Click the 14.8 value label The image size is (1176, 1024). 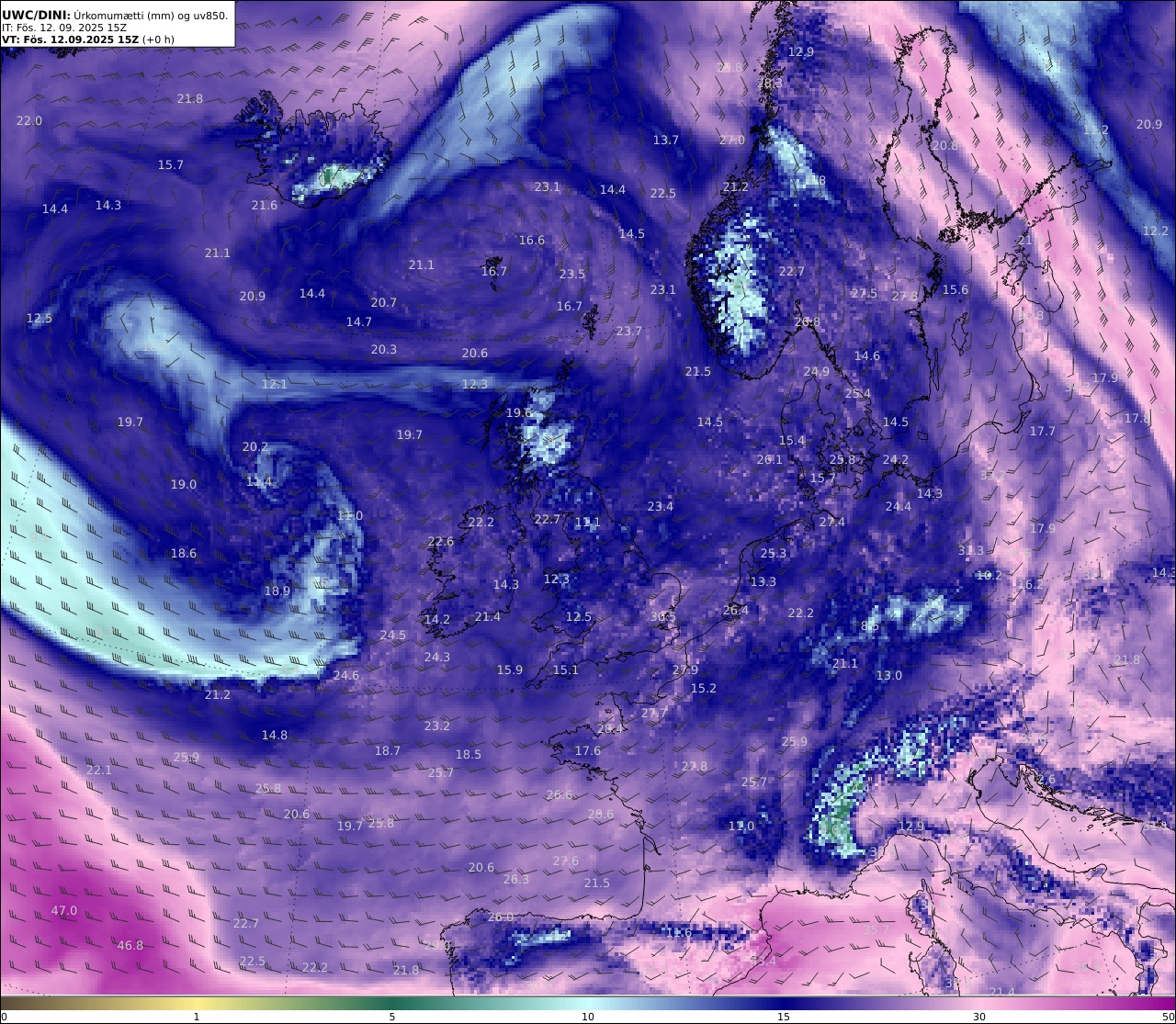(275, 736)
